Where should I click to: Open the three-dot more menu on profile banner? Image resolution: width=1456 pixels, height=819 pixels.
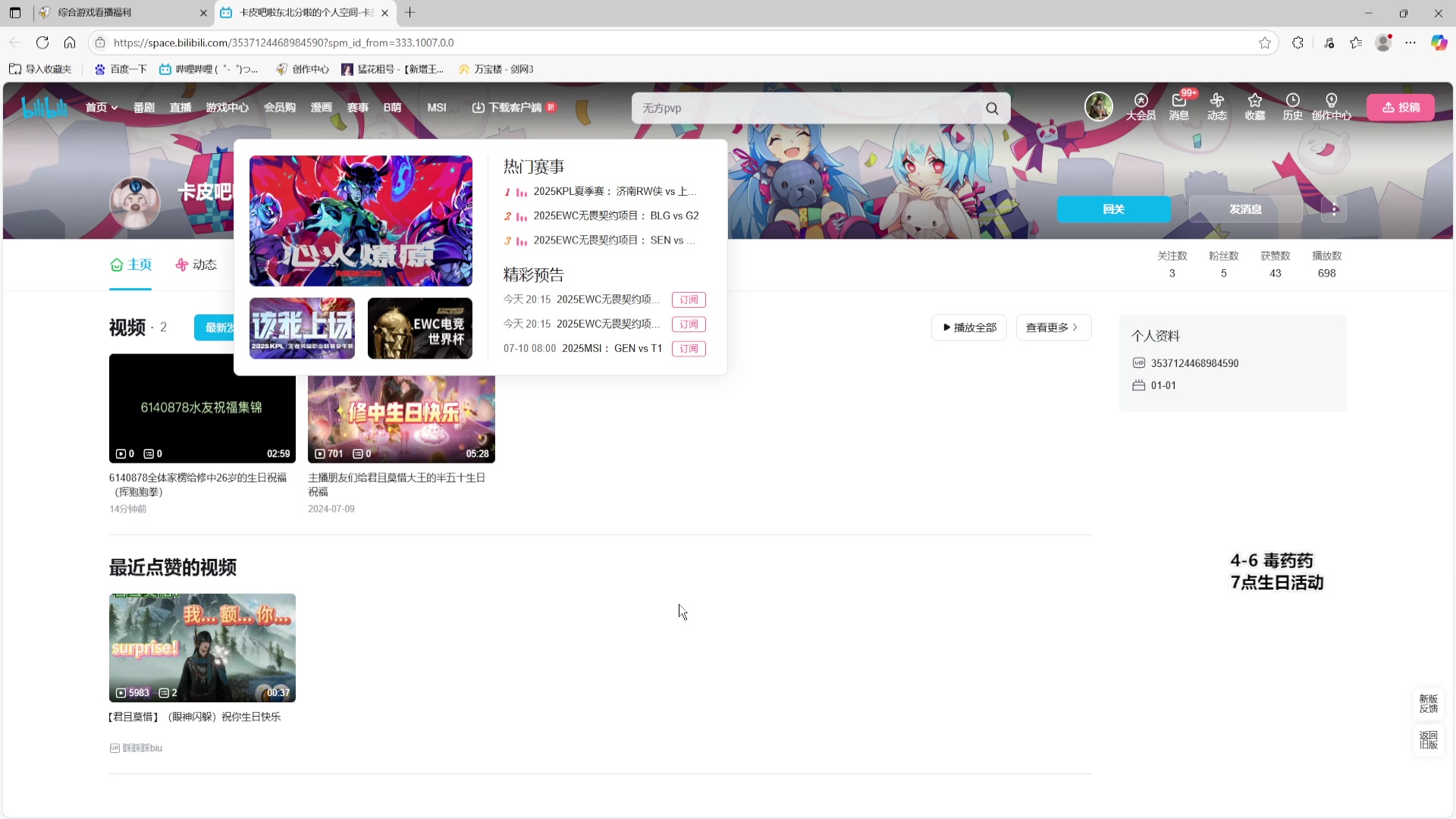1334,209
